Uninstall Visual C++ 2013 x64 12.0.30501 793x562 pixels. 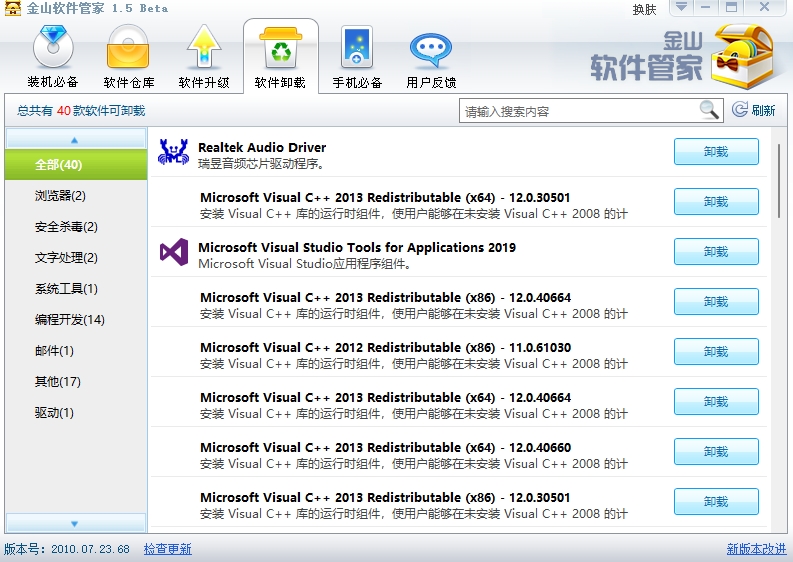point(716,201)
